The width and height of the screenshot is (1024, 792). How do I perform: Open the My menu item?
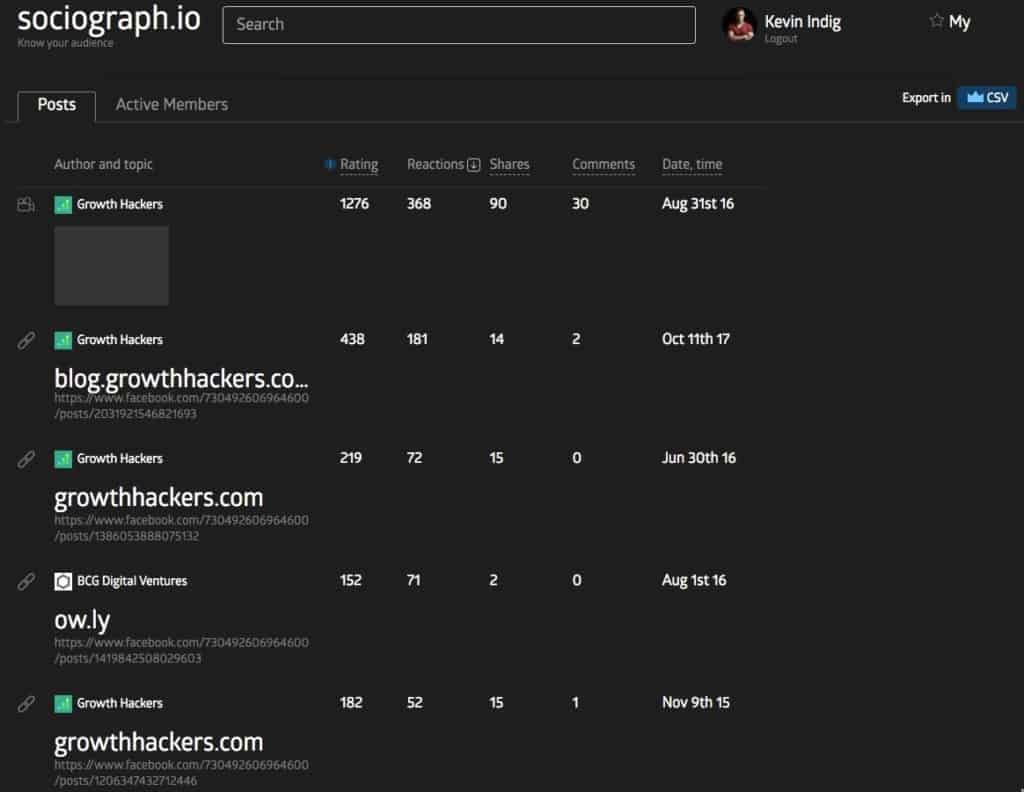[959, 22]
